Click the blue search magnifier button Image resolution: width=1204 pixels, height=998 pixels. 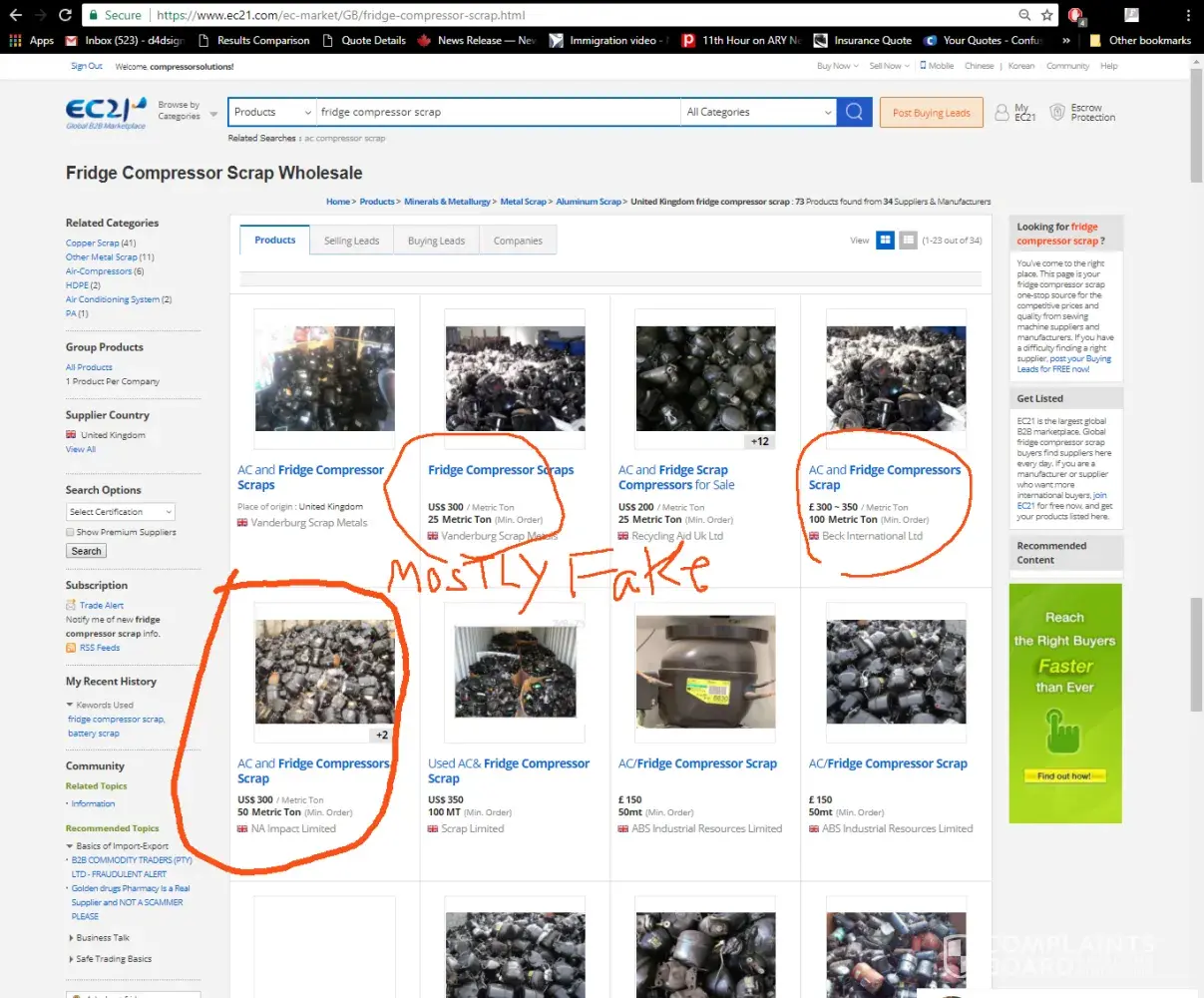point(854,112)
